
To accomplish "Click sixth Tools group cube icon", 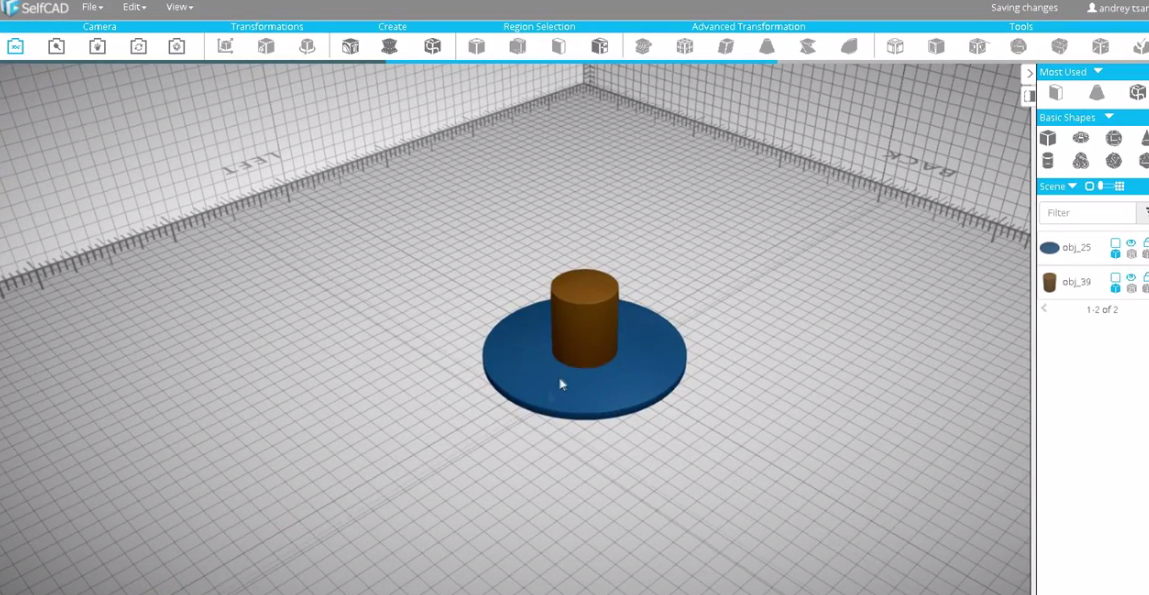I will click(1100, 47).
